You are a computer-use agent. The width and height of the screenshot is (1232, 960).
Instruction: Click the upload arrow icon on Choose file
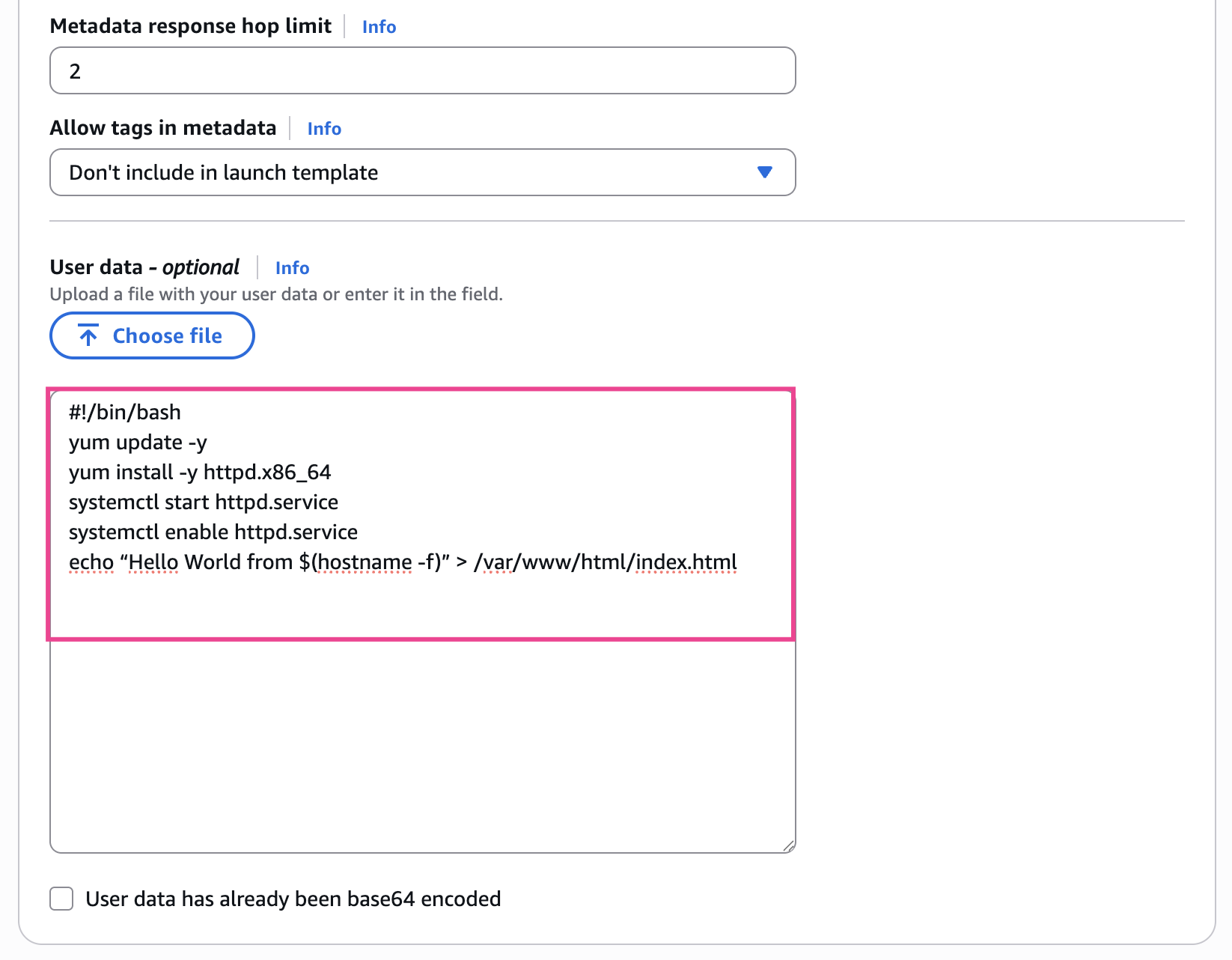click(88, 336)
